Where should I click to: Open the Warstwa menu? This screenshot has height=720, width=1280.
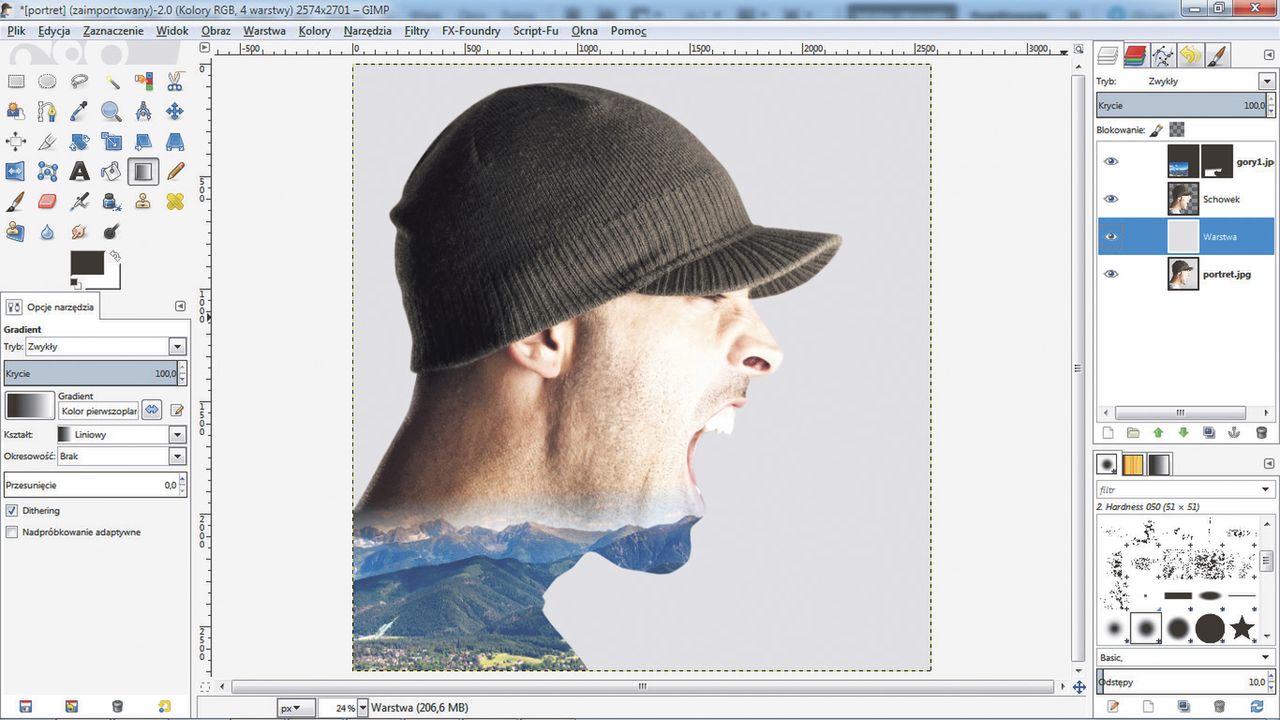pyautogui.click(x=264, y=31)
